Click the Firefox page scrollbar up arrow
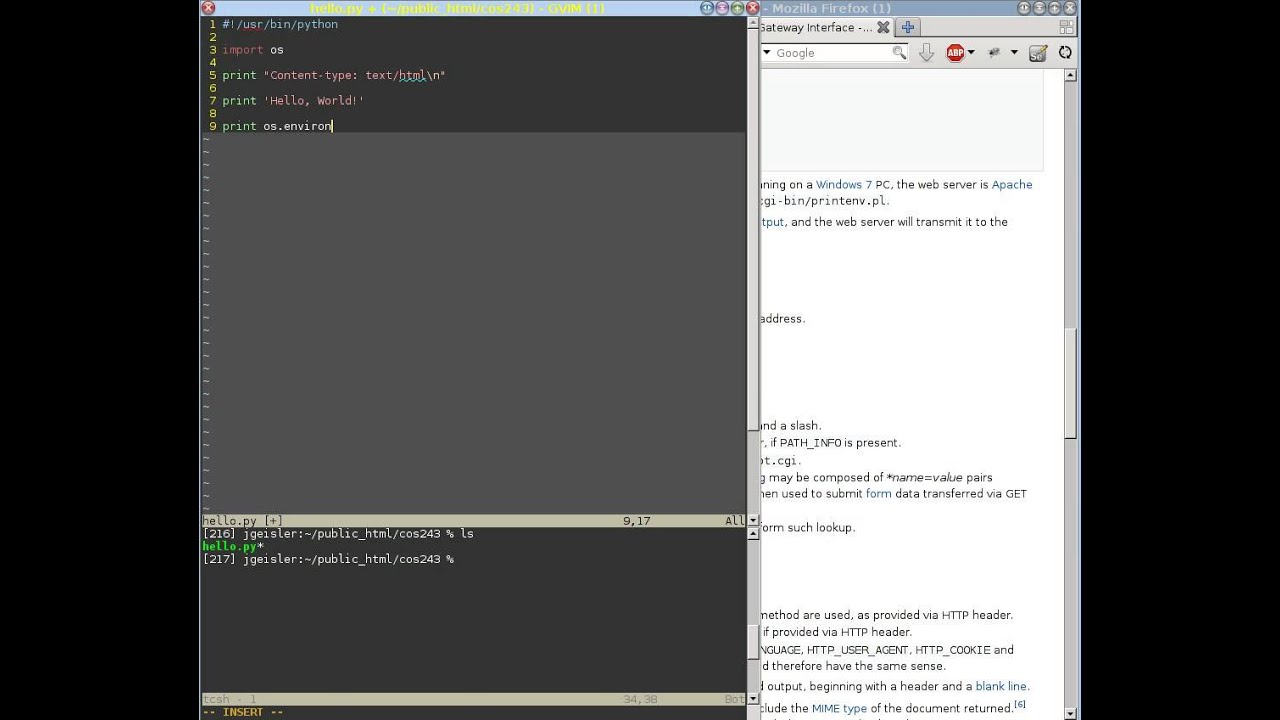Viewport: 1280px width, 720px height. (1070, 75)
